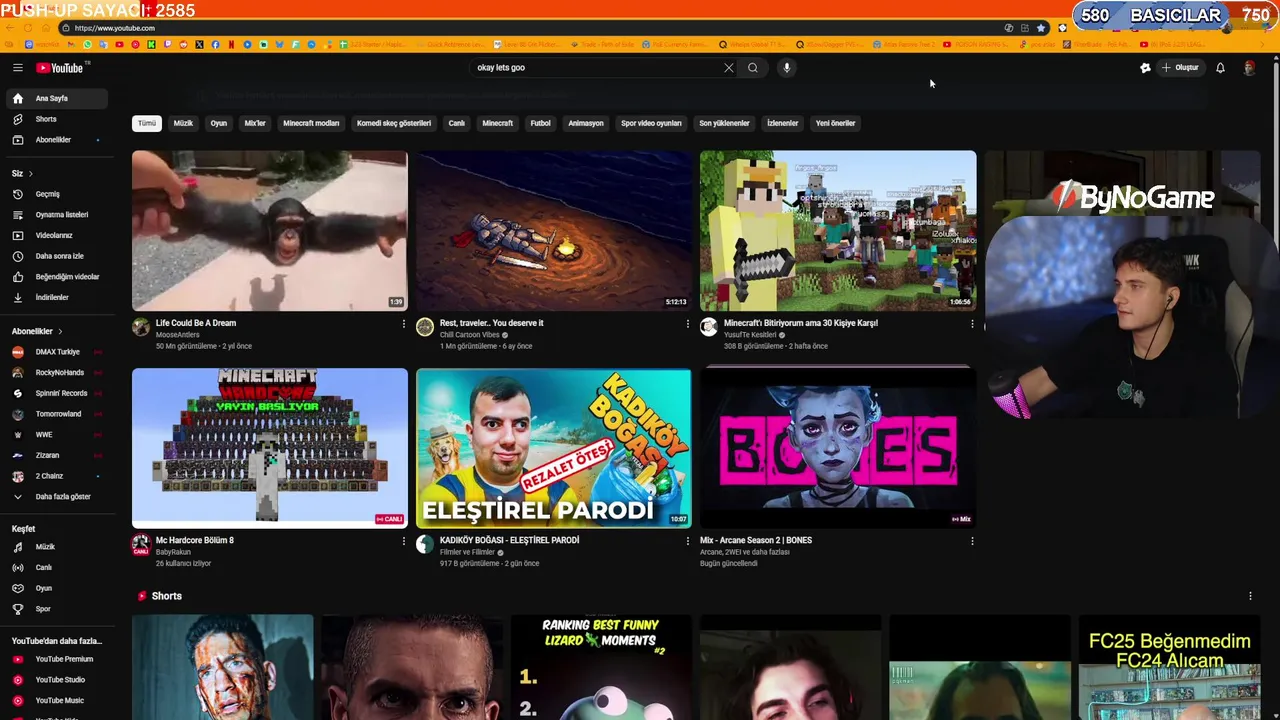Open options for KADIKÖY BOĞASI video

[x=688, y=541]
